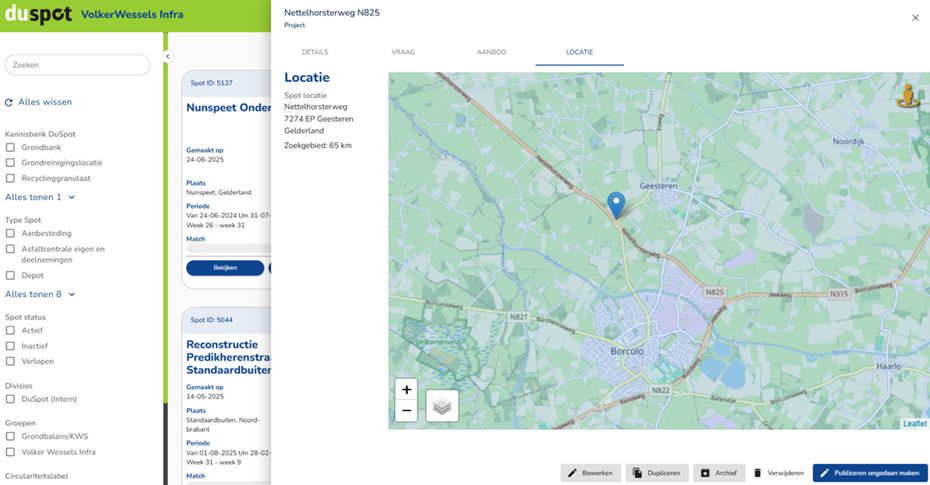Viewport: 930px width, 485px height.
Task: Tick the Recyclinggranulaat filter
Action: pos(10,178)
